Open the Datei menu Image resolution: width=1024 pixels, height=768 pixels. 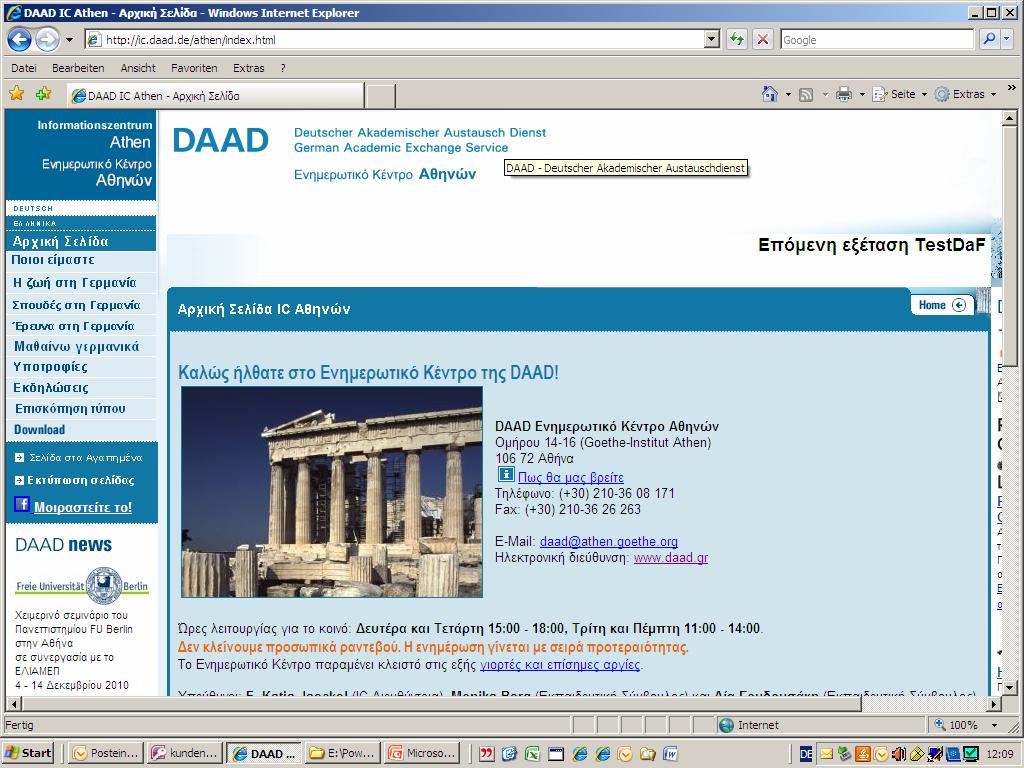24,68
